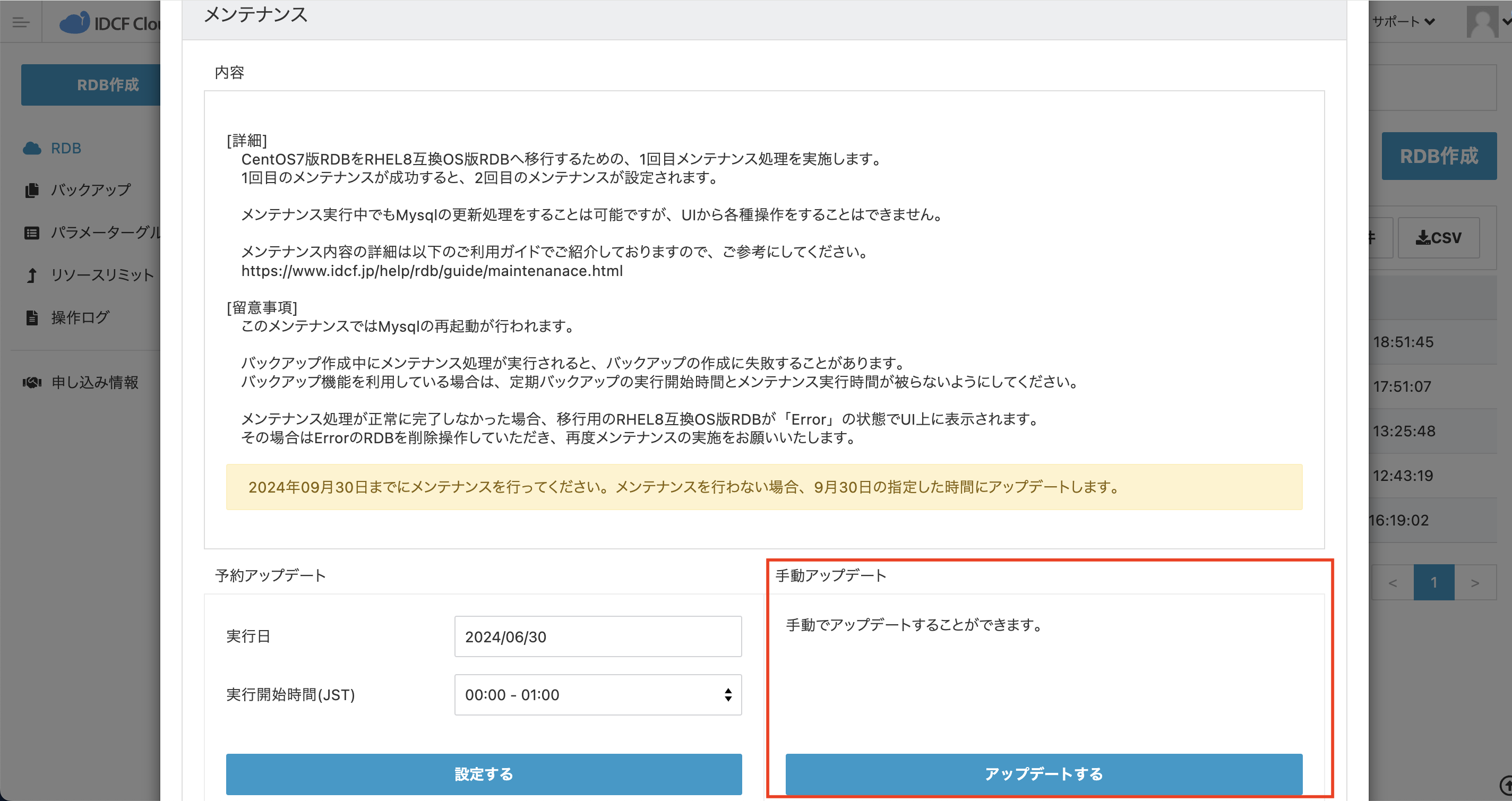Viewport: 1512px width, 801px height.
Task: Click the パラメーターグループ list icon
Action: 31,232
